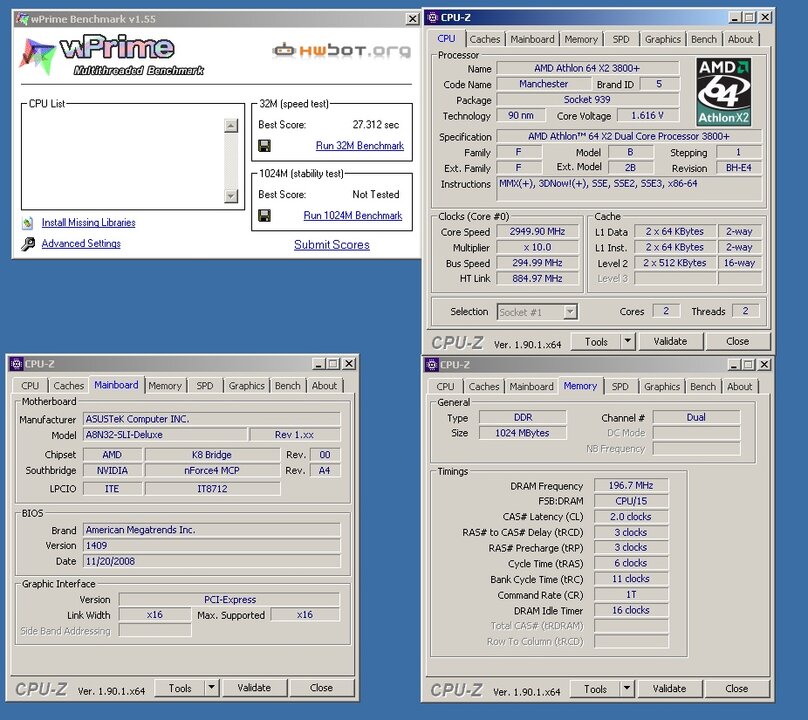Expand Tools dropdown arrow in CPU tab window
This screenshot has width=808, height=720.
628,341
